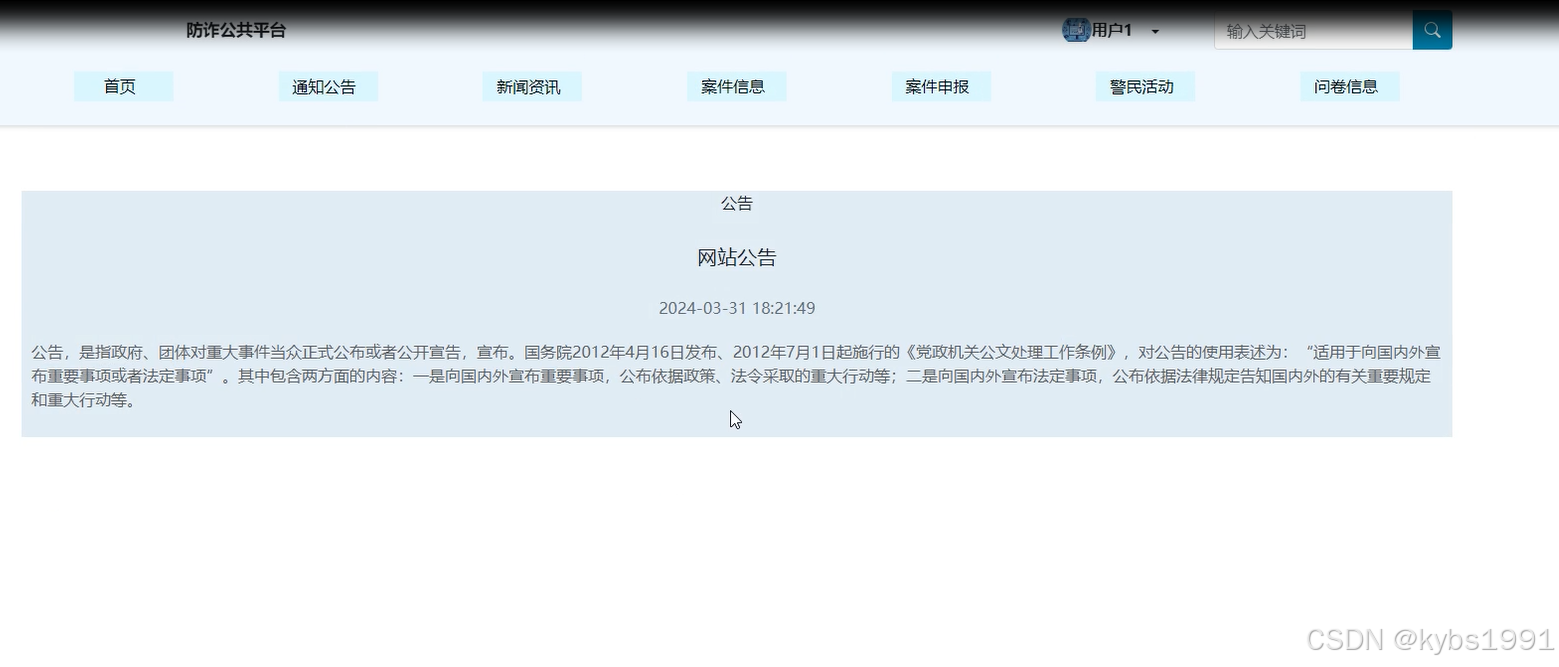Click the 网站公告 announcement title
Image resolution: width=1559 pixels, height=667 pixels.
click(737, 258)
